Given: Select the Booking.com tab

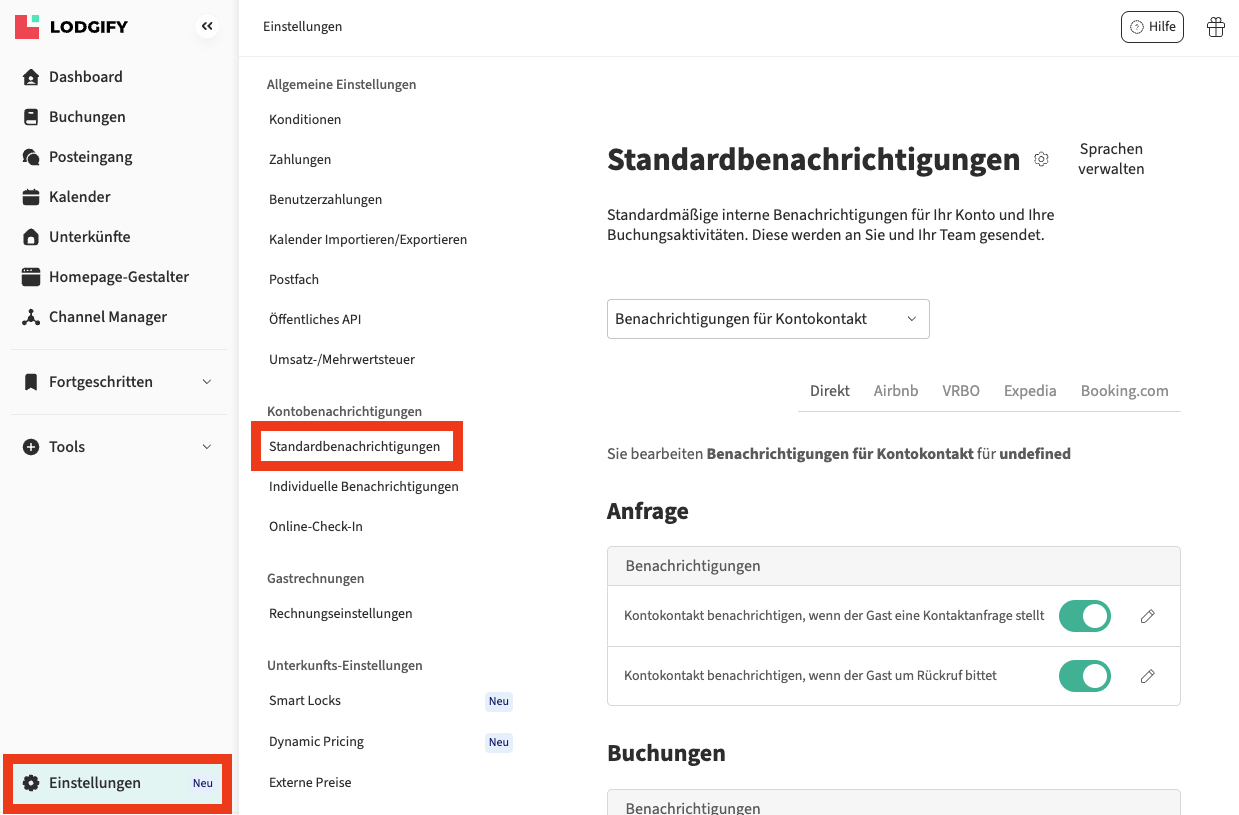Looking at the screenshot, I should pyautogui.click(x=1124, y=391).
